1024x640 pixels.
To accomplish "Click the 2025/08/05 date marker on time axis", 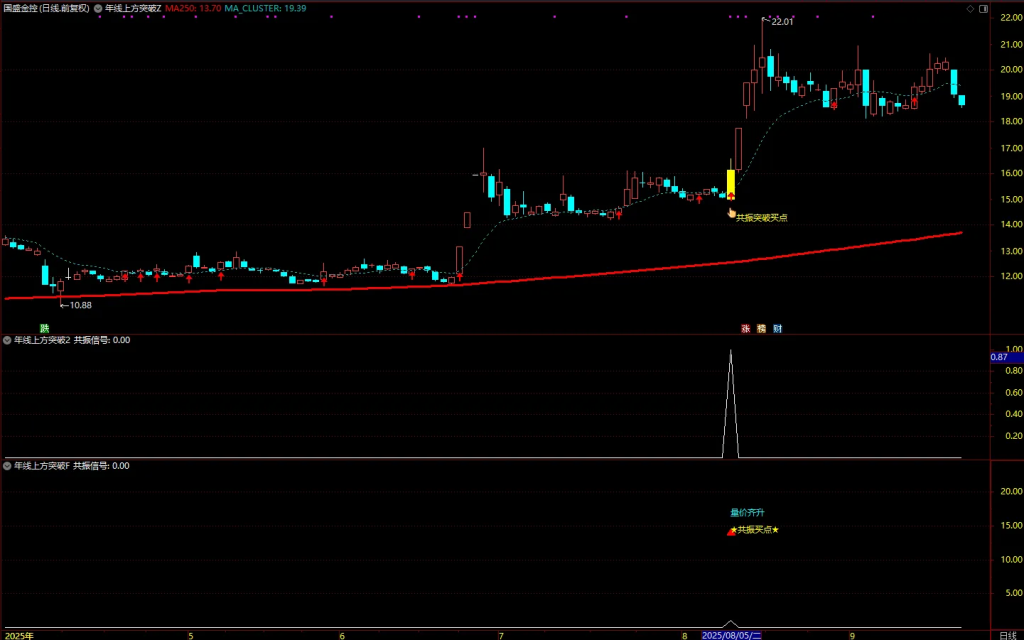I will coord(731,634).
